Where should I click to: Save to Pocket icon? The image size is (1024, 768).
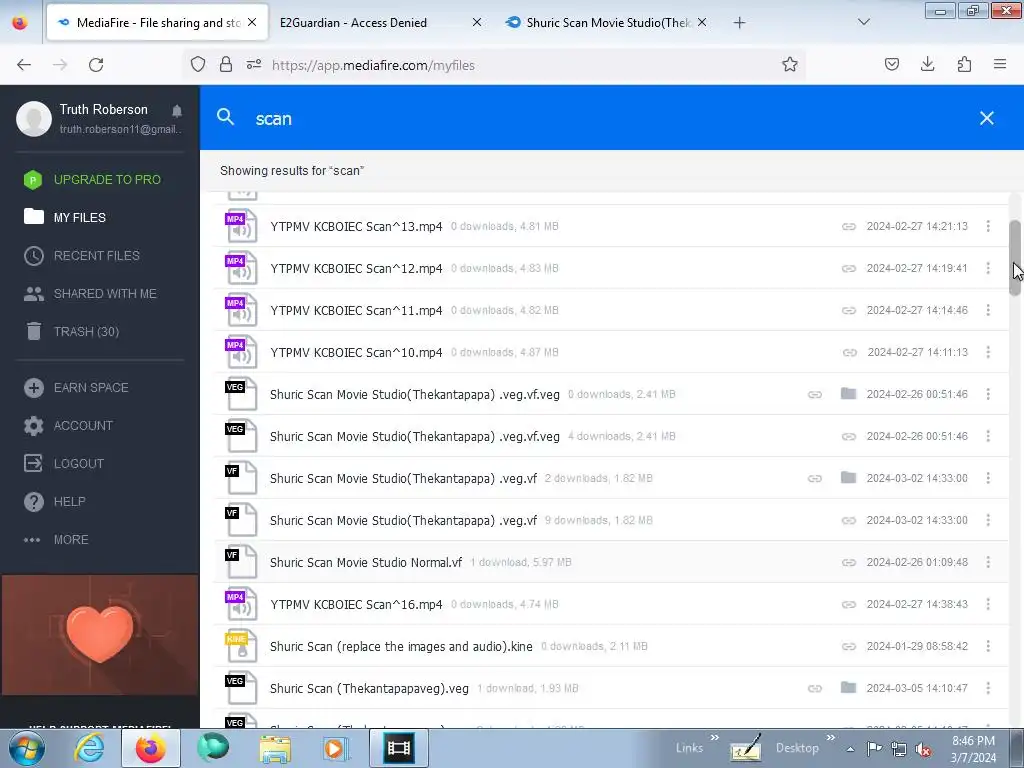coord(891,64)
